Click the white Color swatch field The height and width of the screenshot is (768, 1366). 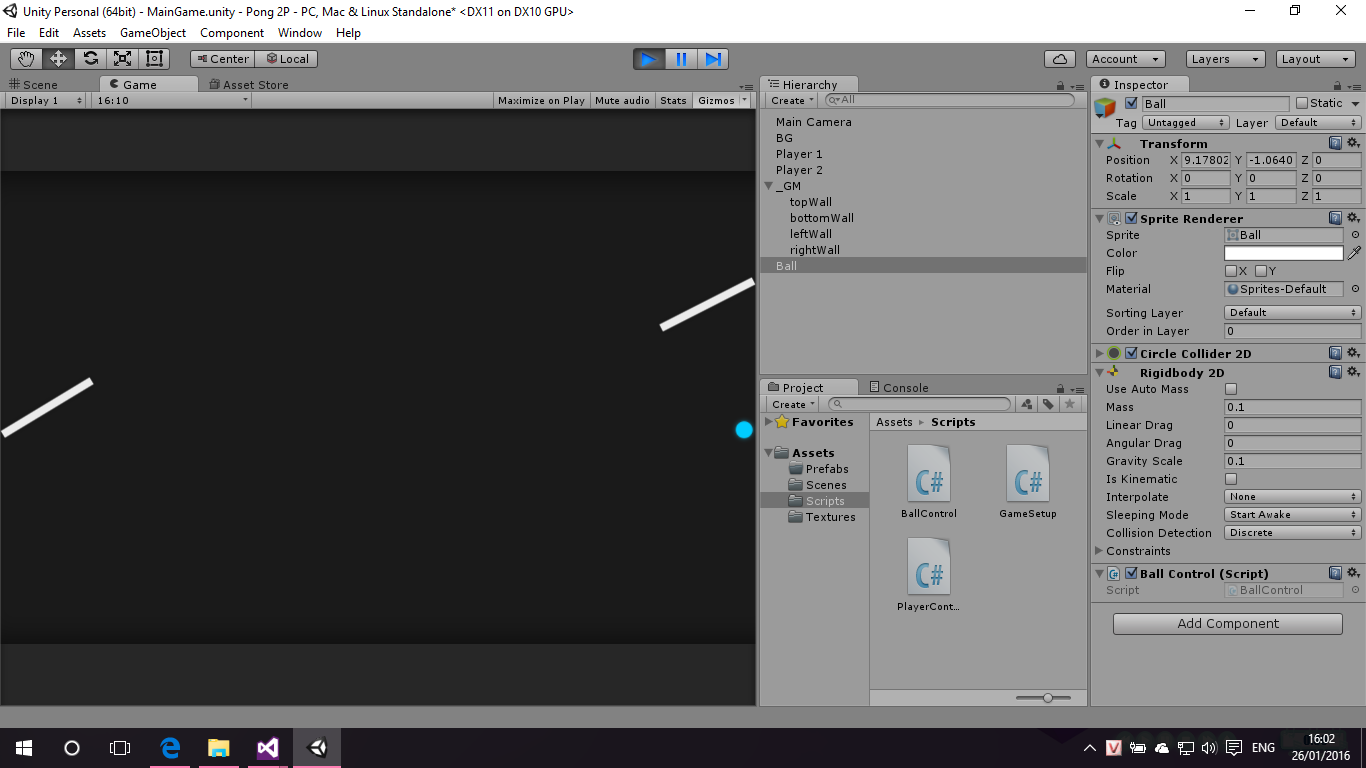point(1283,253)
